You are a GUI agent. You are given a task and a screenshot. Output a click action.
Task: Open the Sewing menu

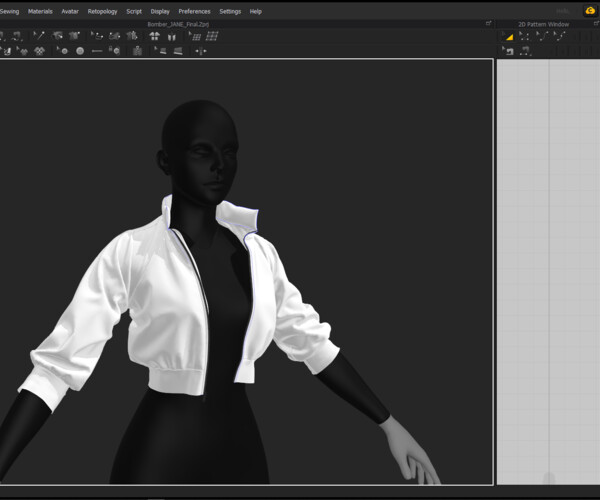pos(9,11)
